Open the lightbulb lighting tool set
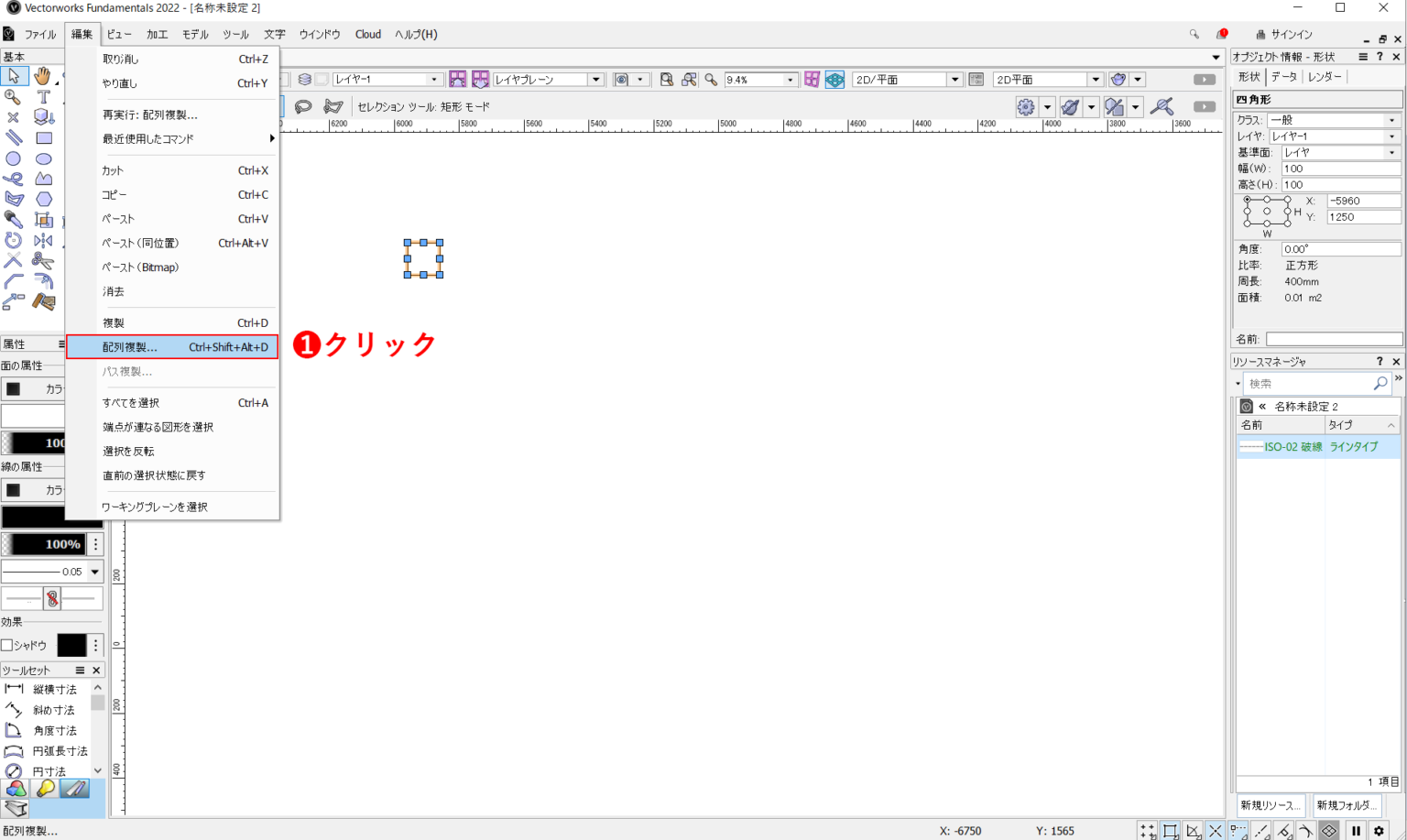The image size is (1407, 840). [45, 789]
